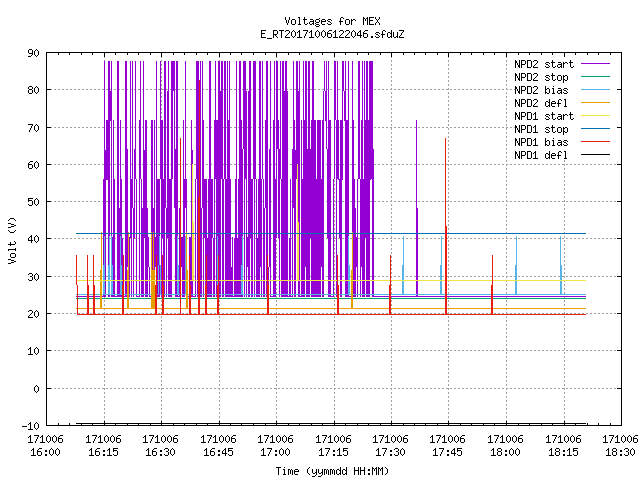Click the y-axis tick label -10

(x=31, y=426)
